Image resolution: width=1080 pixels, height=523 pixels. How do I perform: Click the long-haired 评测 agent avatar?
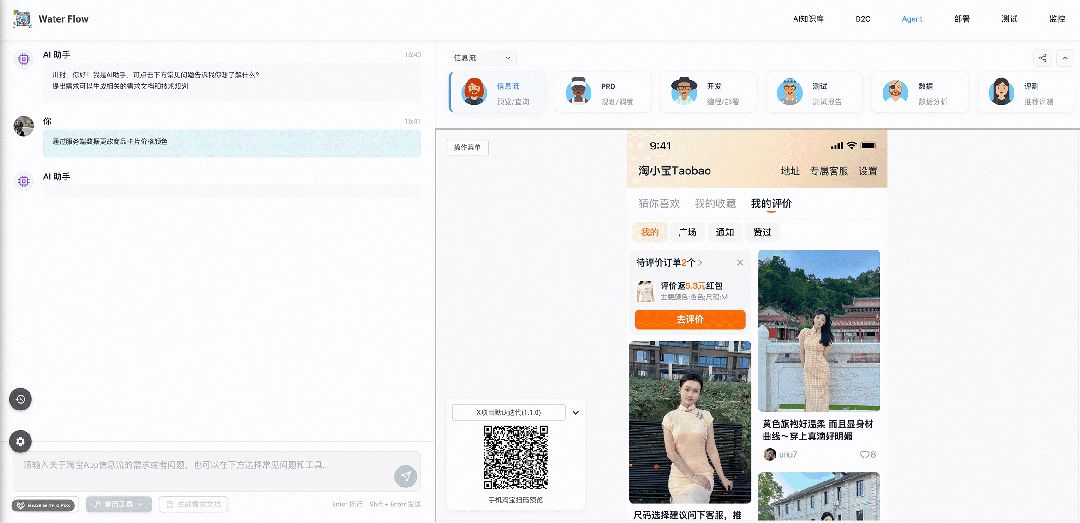pyautogui.click(x=1001, y=91)
